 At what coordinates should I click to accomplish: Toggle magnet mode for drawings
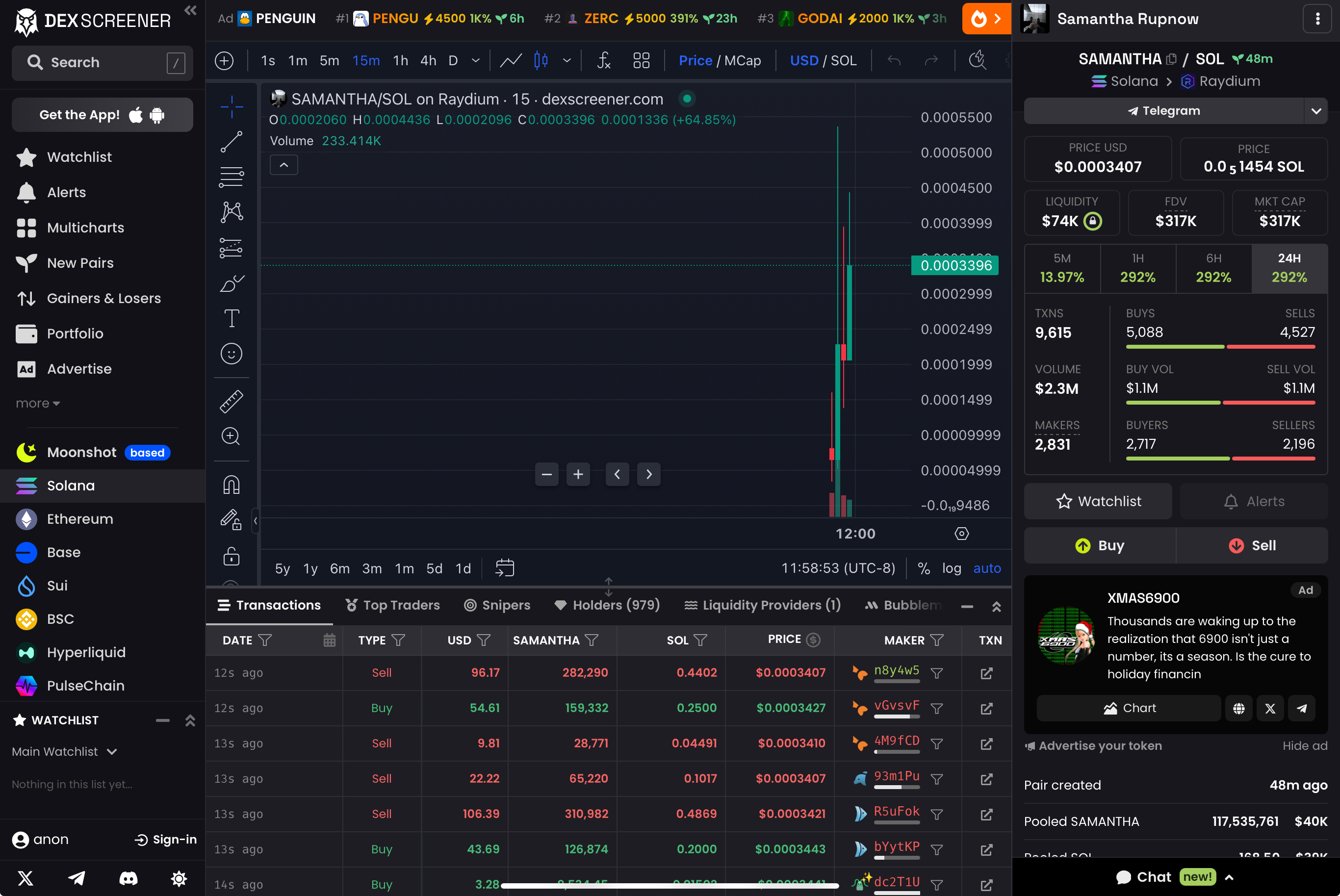click(x=232, y=485)
